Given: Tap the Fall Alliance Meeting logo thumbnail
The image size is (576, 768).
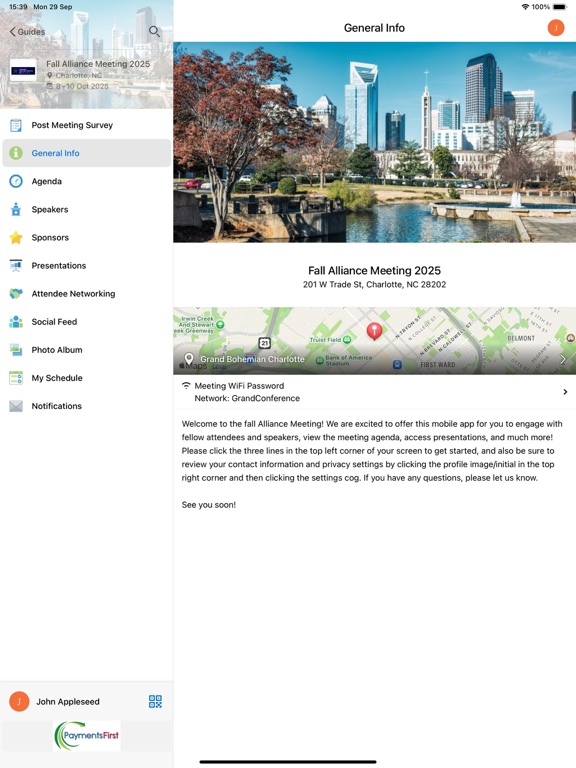Looking at the screenshot, I should click(23, 71).
